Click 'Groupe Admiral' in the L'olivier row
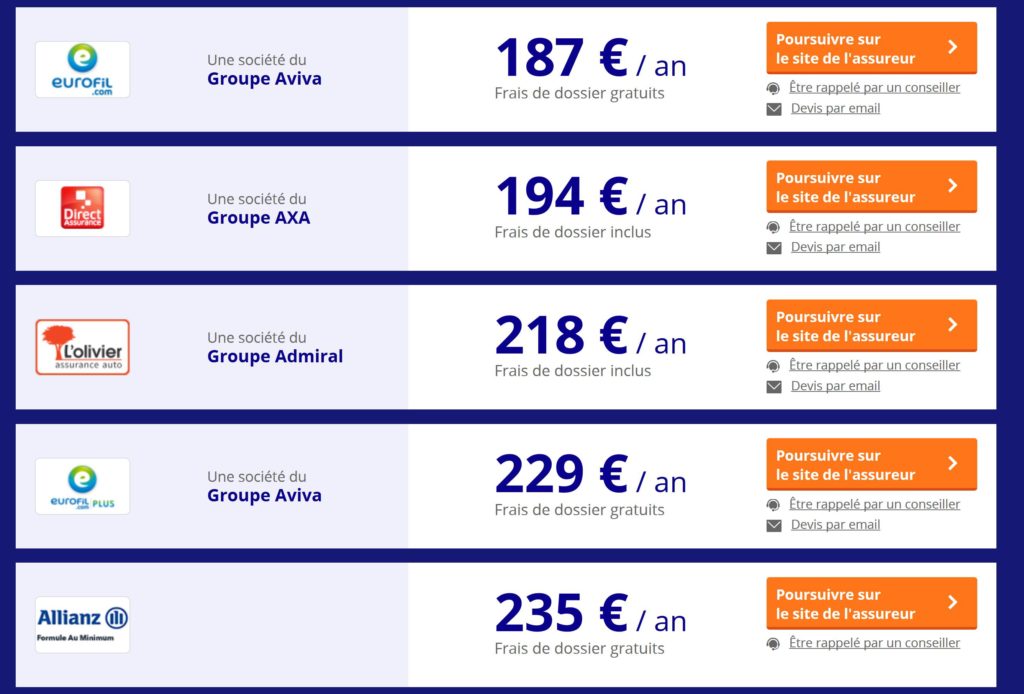1024x694 pixels. click(x=275, y=356)
